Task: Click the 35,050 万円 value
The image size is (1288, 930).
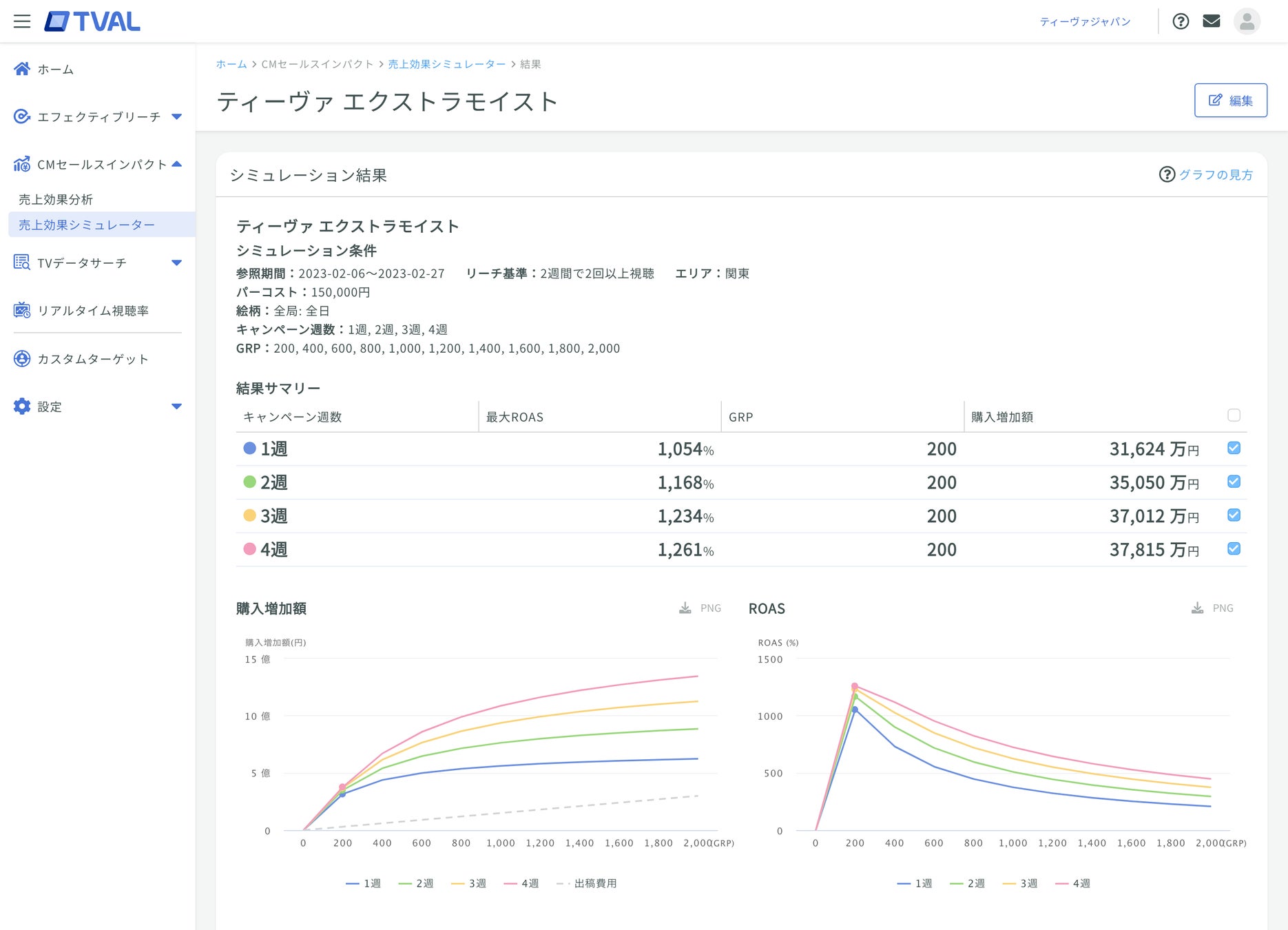Action: click(x=1154, y=482)
